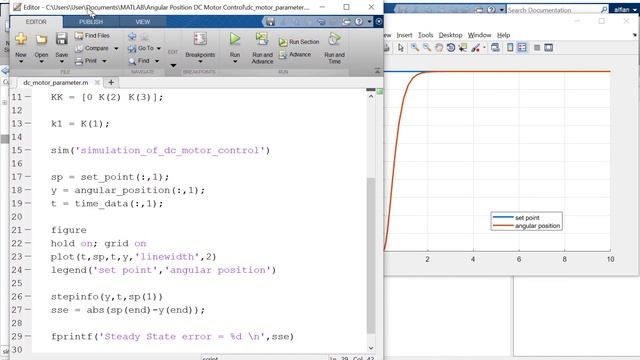Expand the Compare dropdown arrow
The width and height of the screenshot is (640, 360).
pyautogui.click(x=116, y=49)
